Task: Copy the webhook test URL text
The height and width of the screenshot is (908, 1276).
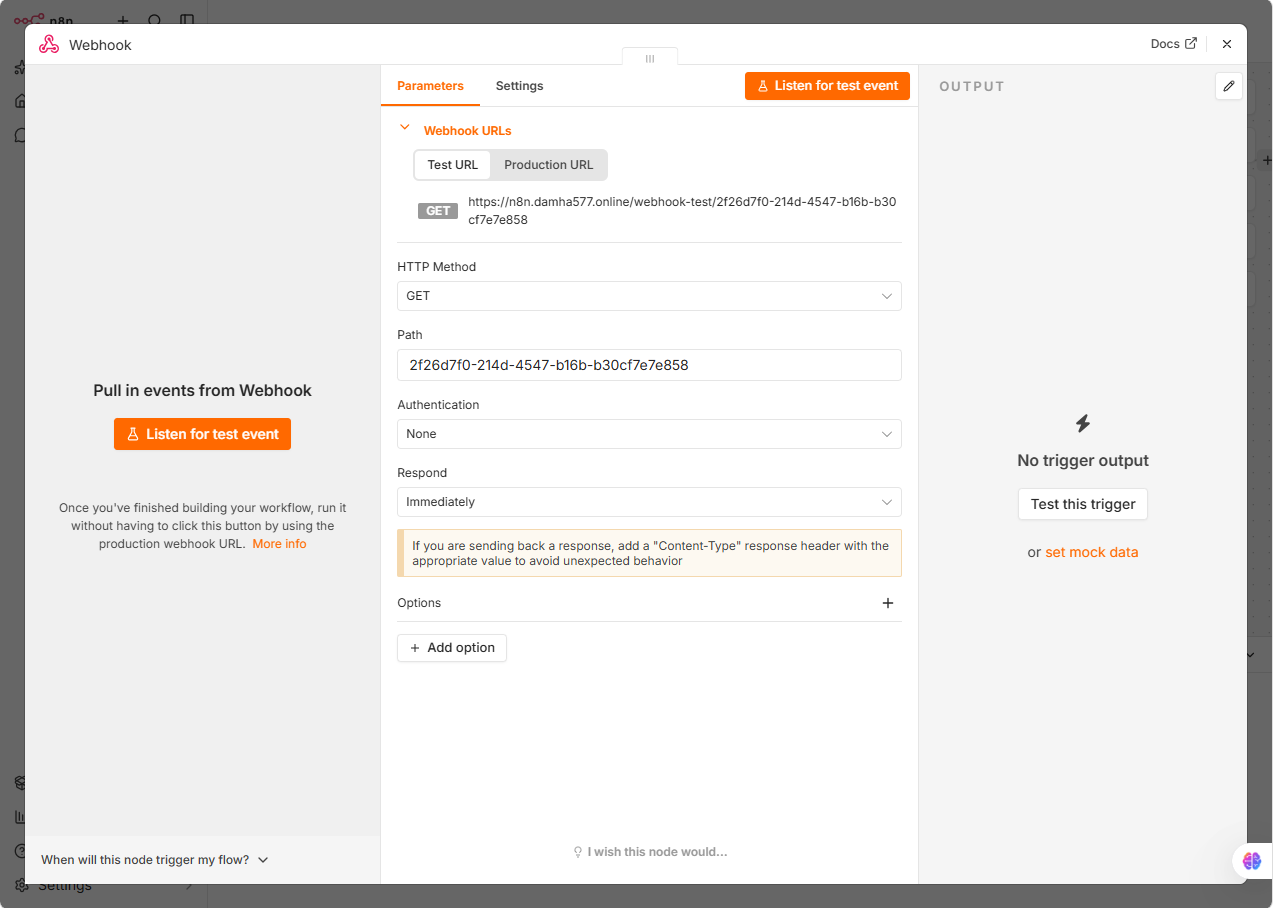Action: click(x=682, y=211)
